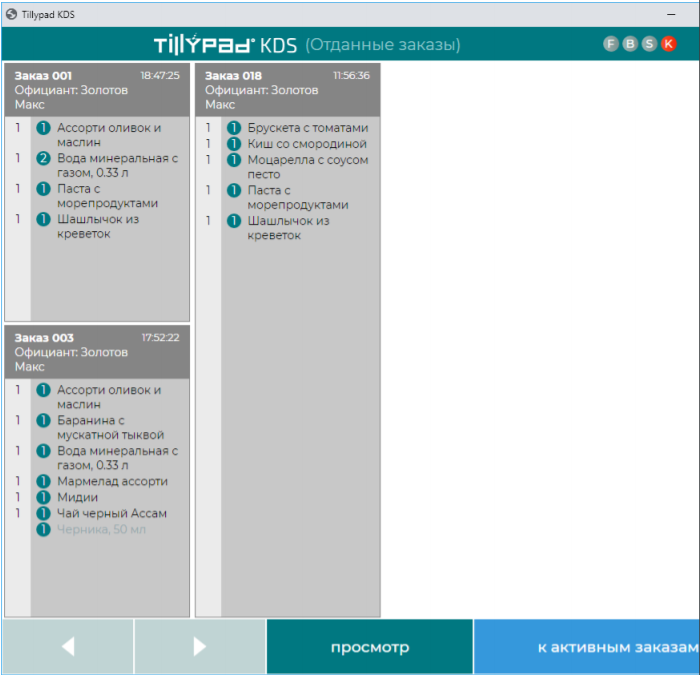Click the просмотр button
700x675 pixels.
click(370, 646)
